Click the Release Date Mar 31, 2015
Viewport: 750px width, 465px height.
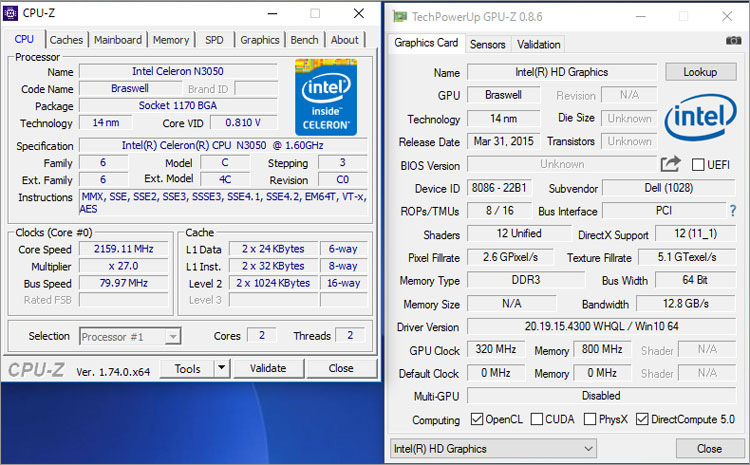(x=503, y=141)
